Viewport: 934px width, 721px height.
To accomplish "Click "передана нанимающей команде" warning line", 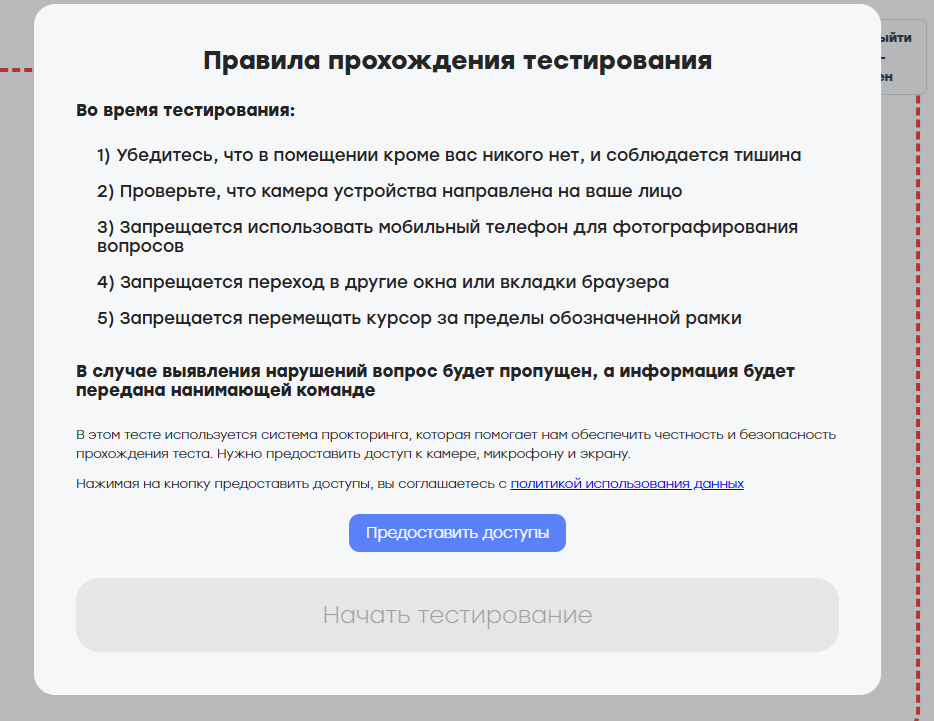I will (225, 391).
